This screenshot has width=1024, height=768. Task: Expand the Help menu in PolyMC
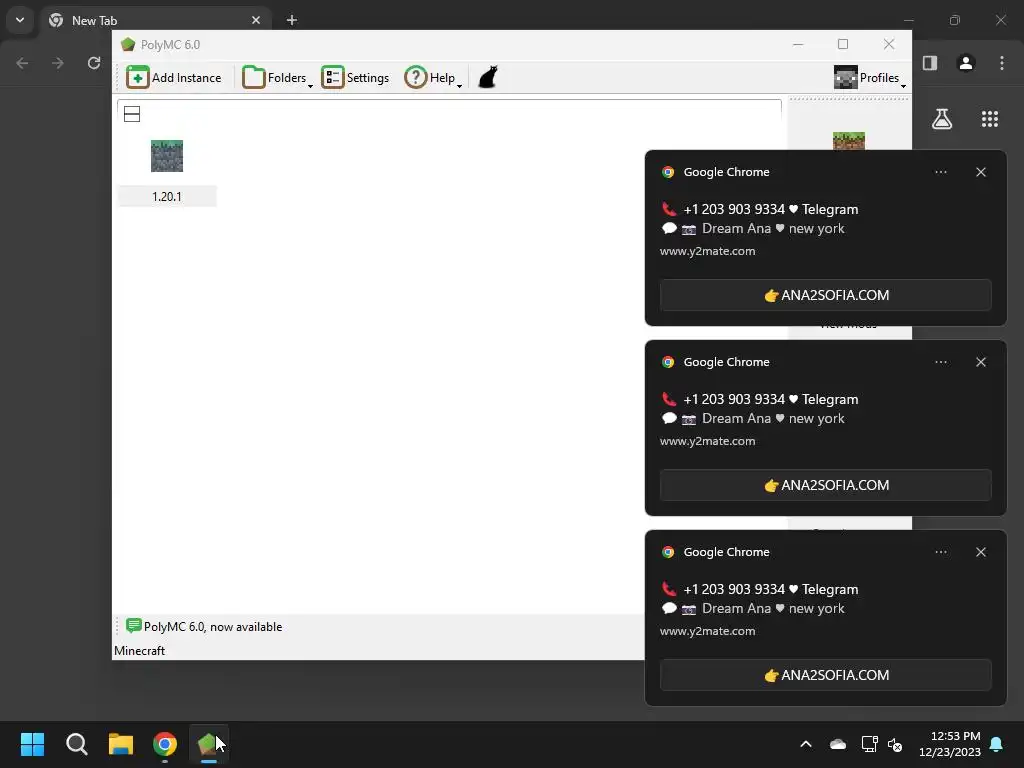click(433, 78)
